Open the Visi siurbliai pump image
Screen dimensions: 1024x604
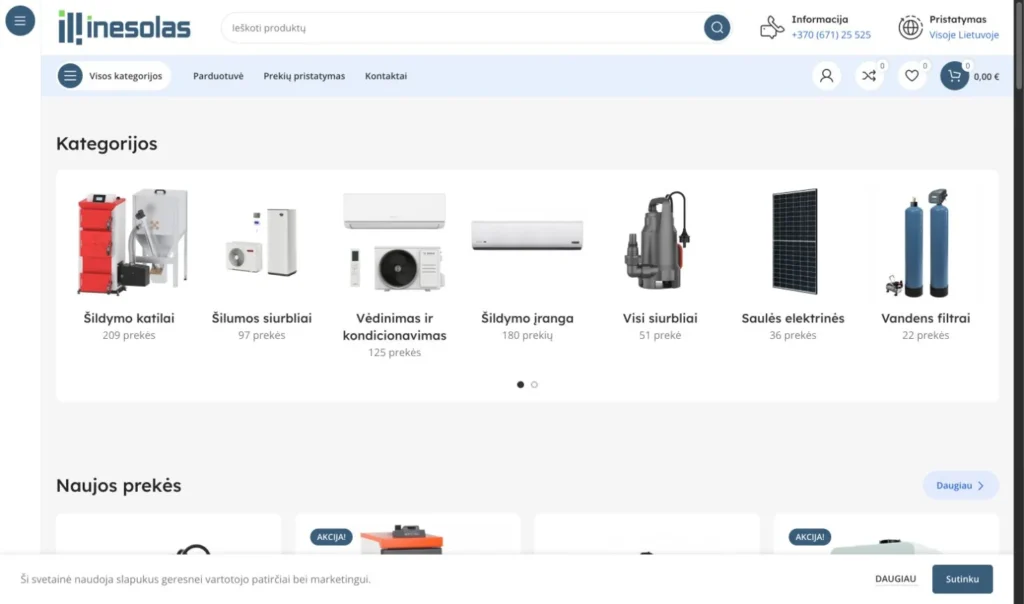660,242
